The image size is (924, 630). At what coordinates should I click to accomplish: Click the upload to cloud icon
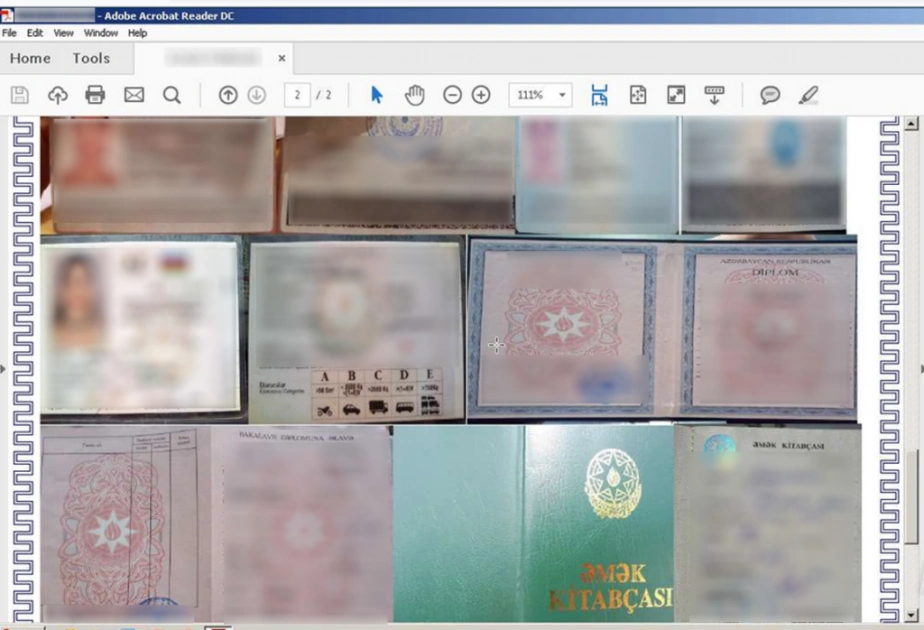[x=57, y=95]
